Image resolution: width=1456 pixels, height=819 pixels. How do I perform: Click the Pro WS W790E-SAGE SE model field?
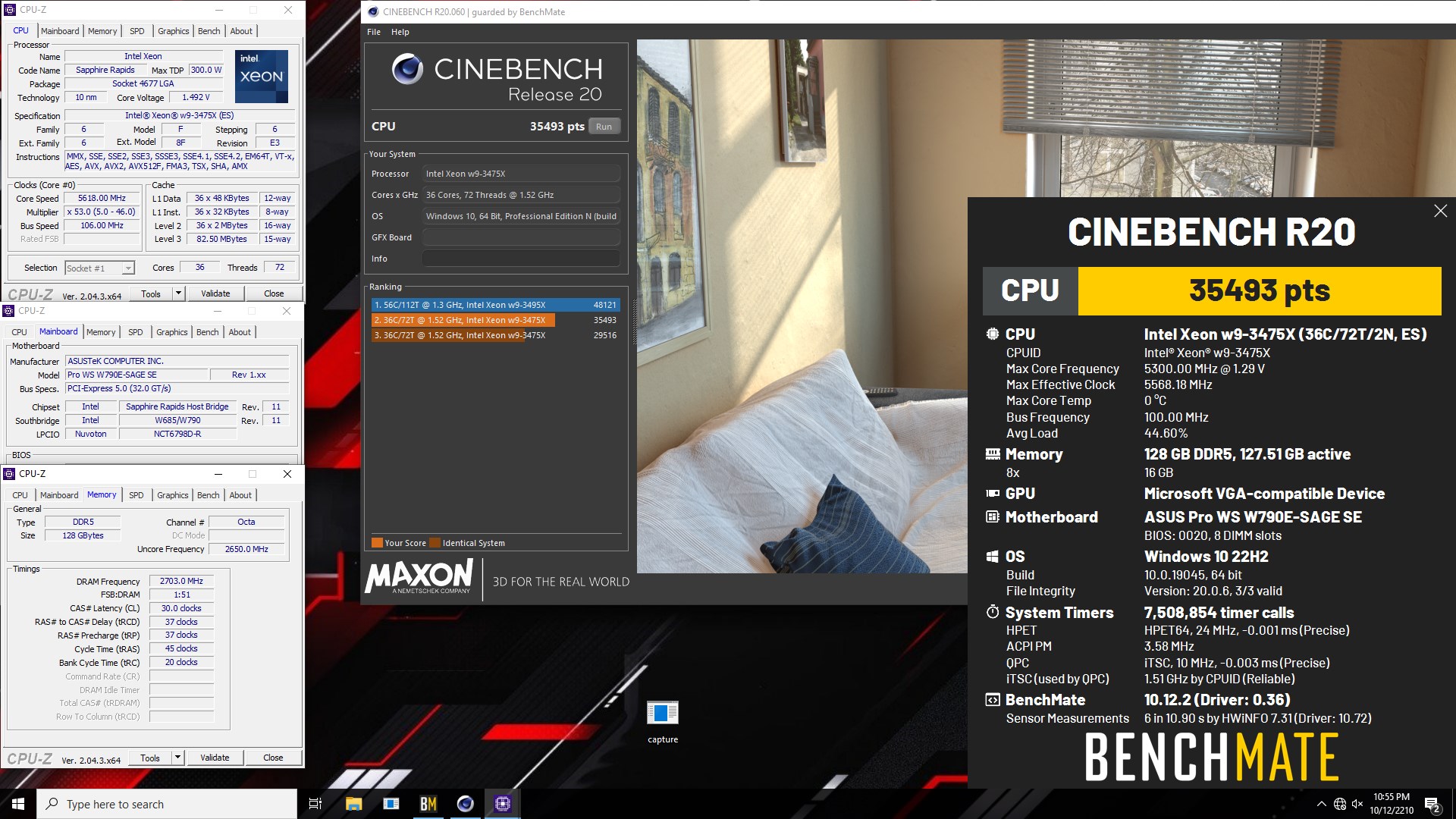point(136,375)
